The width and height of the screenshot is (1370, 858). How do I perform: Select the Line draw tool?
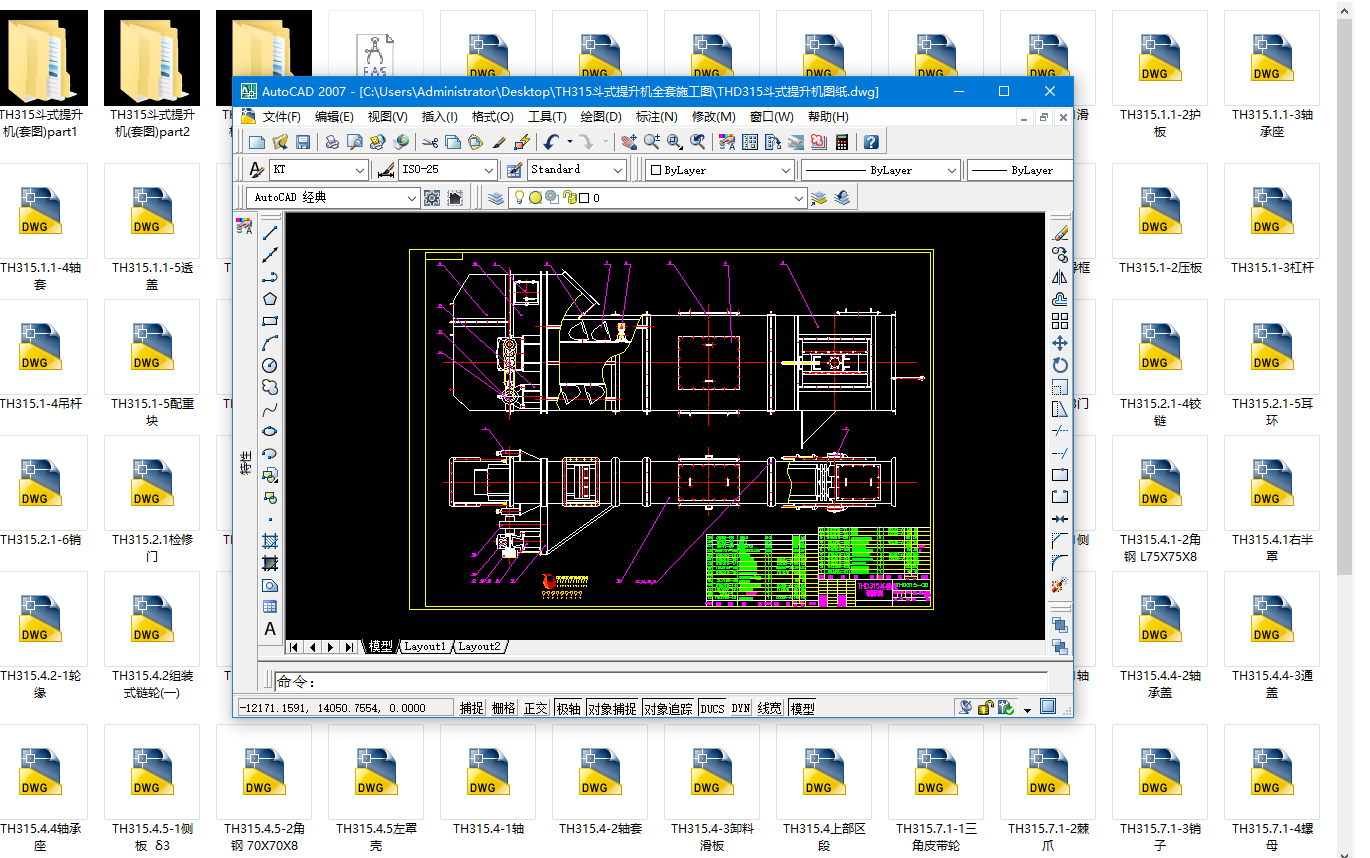(270, 233)
